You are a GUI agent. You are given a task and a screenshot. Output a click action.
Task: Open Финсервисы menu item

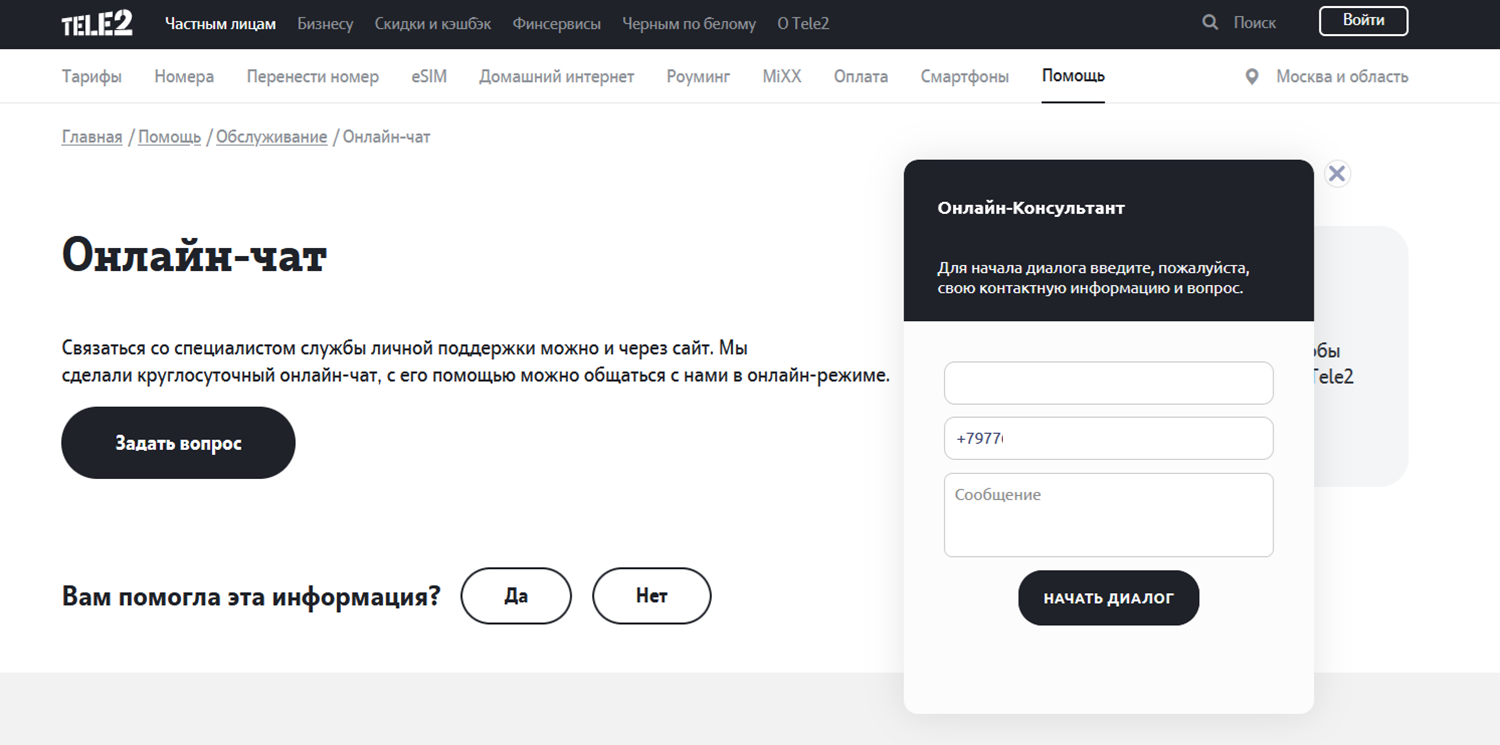tap(557, 23)
